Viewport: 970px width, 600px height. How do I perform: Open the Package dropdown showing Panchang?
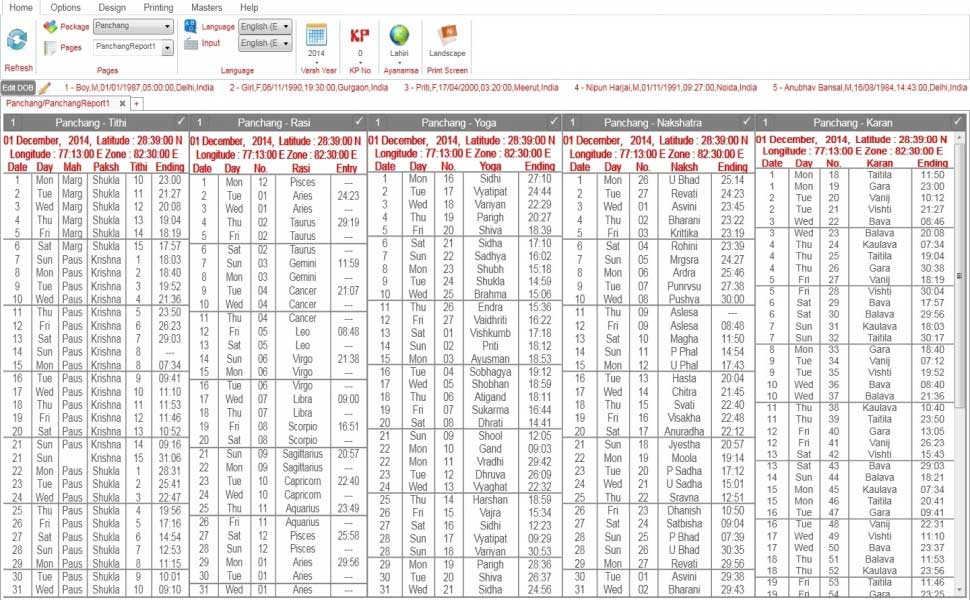click(133, 27)
